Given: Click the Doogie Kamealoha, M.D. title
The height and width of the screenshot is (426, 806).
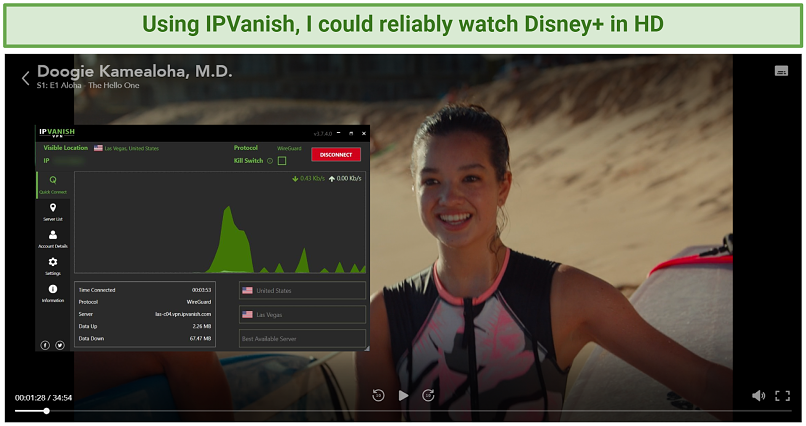Looking at the screenshot, I should (x=135, y=71).
